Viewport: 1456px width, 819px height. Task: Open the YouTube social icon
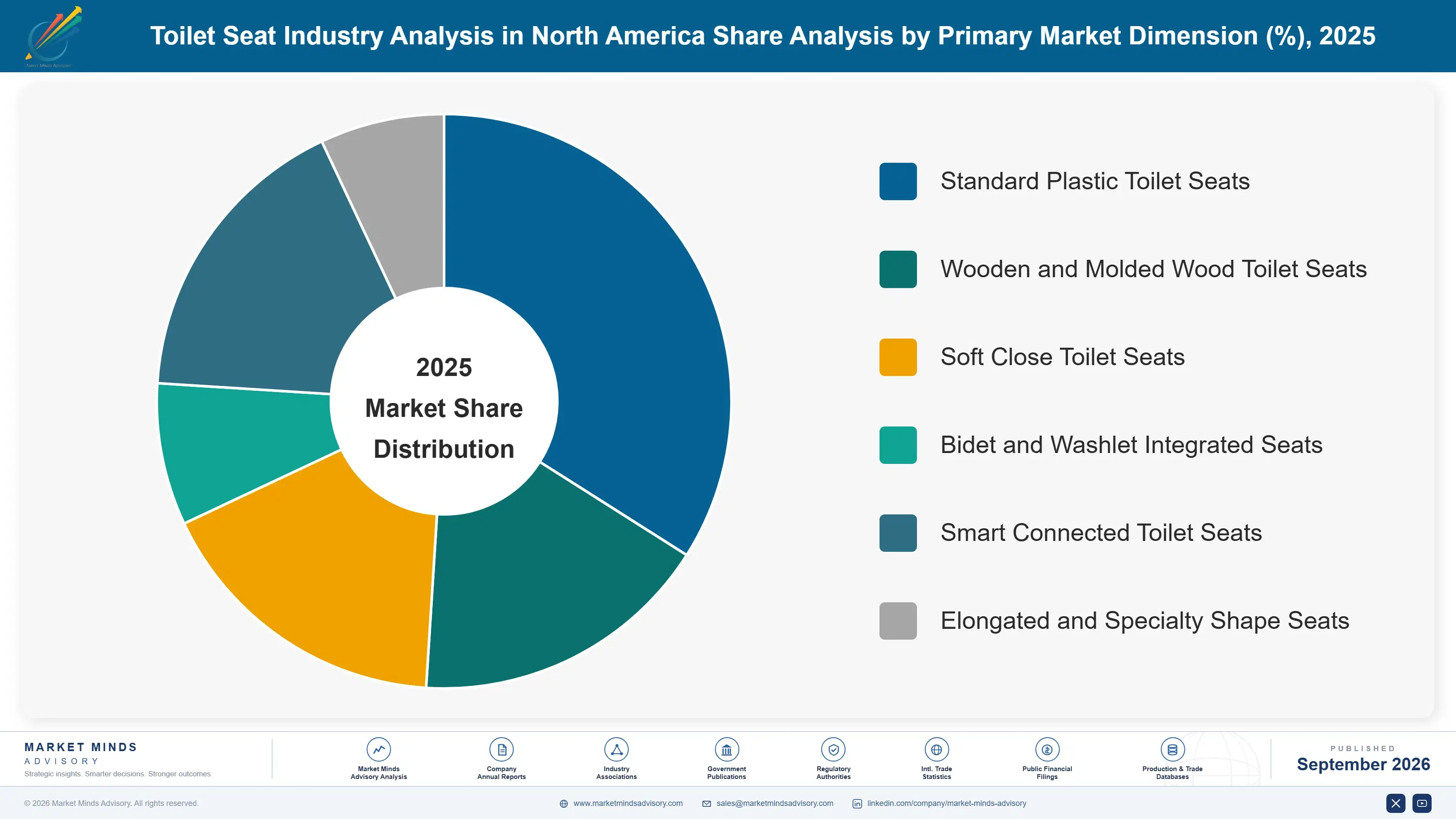(1422, 803)
